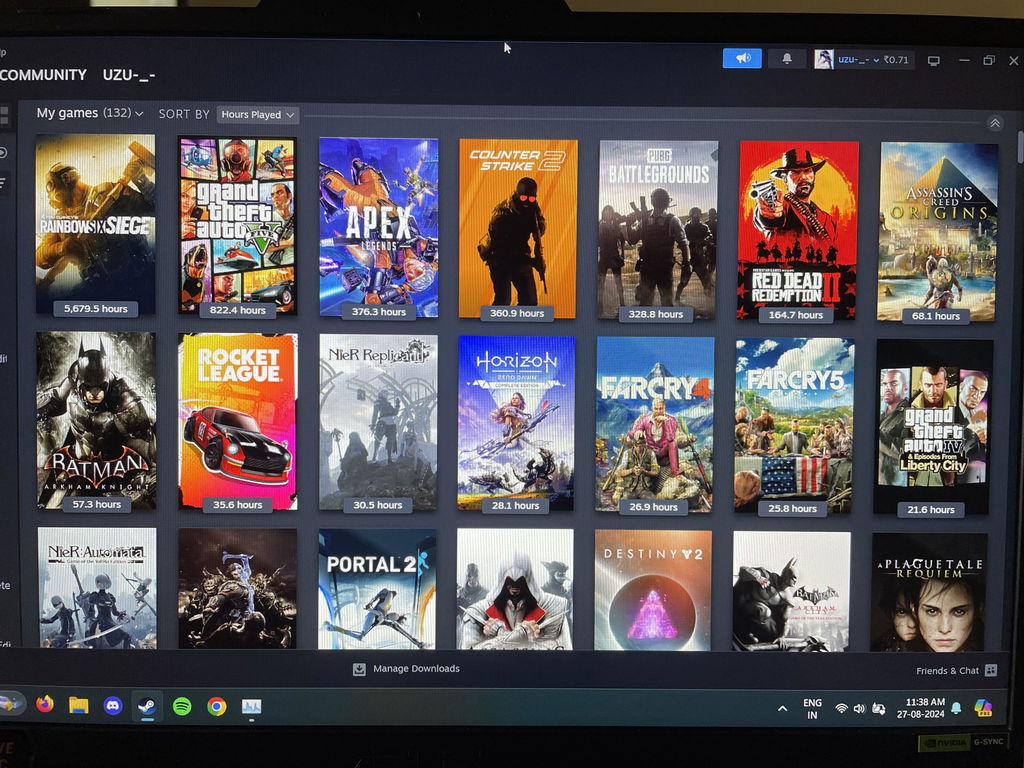Open Rocket League game tile
The image size is (1024, 768).
[238, 422]
